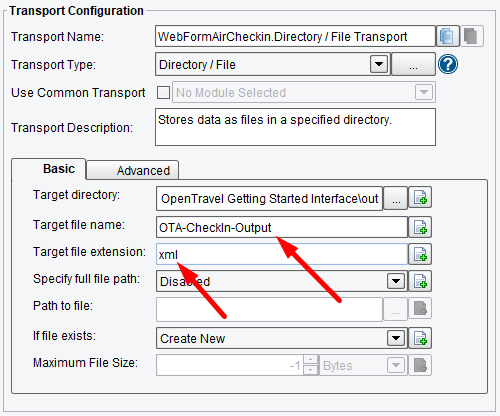The image size is (500, 416).
Task: Click the insert variable icon for Target file name
Action: click(x=420, y=227)
